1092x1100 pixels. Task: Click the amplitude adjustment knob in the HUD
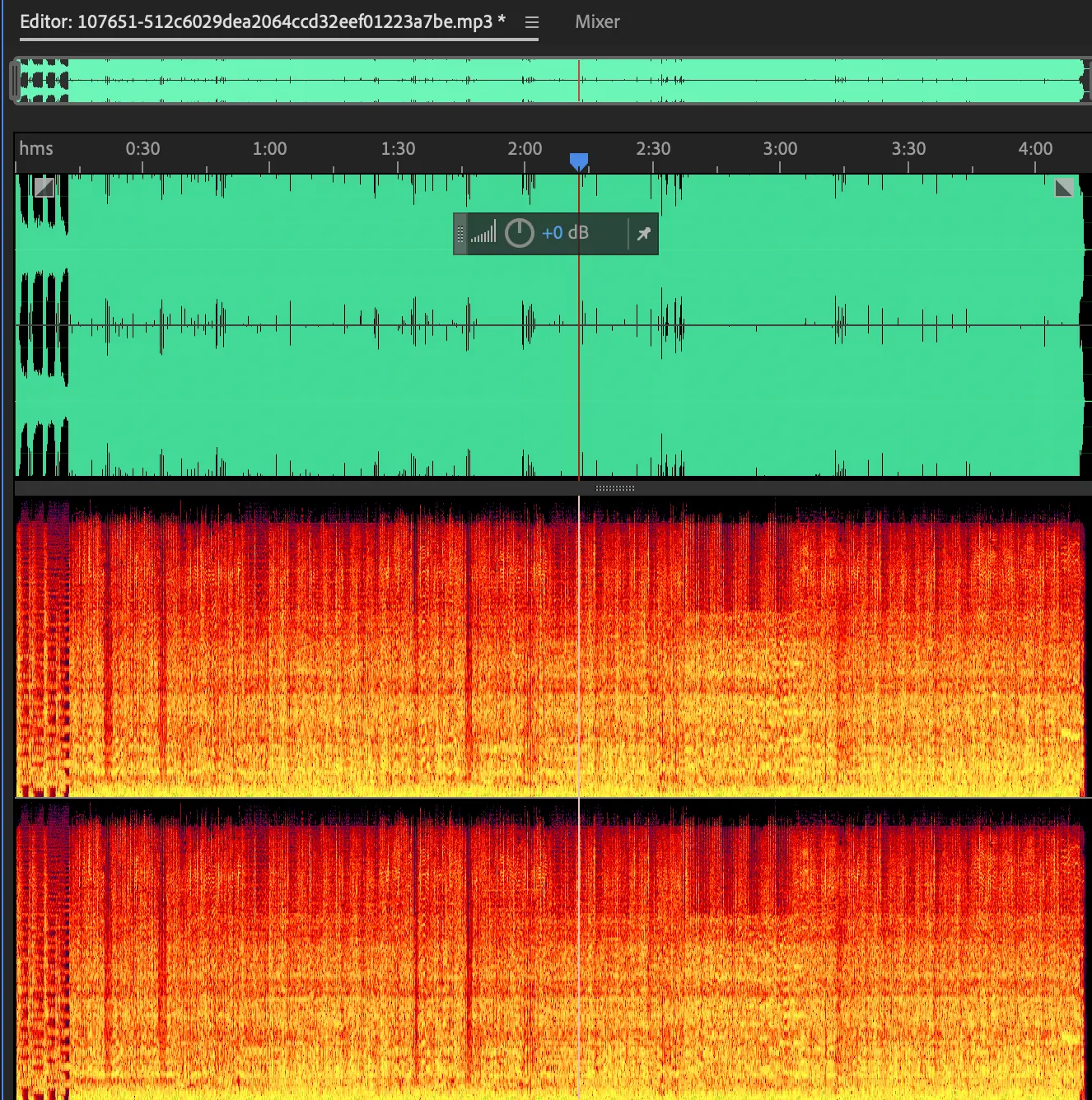(x=519, y=233)
